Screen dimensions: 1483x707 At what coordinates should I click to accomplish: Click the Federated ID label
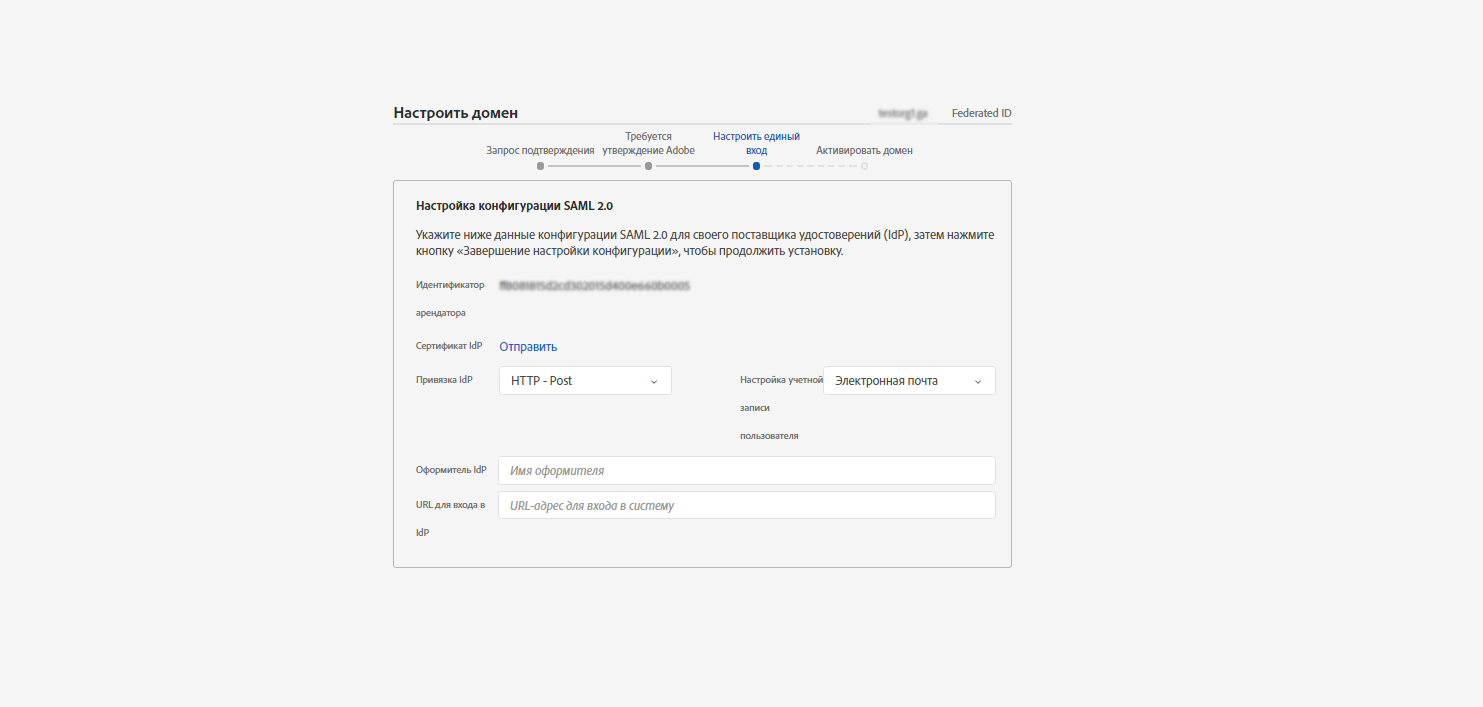tap(981, 114)
